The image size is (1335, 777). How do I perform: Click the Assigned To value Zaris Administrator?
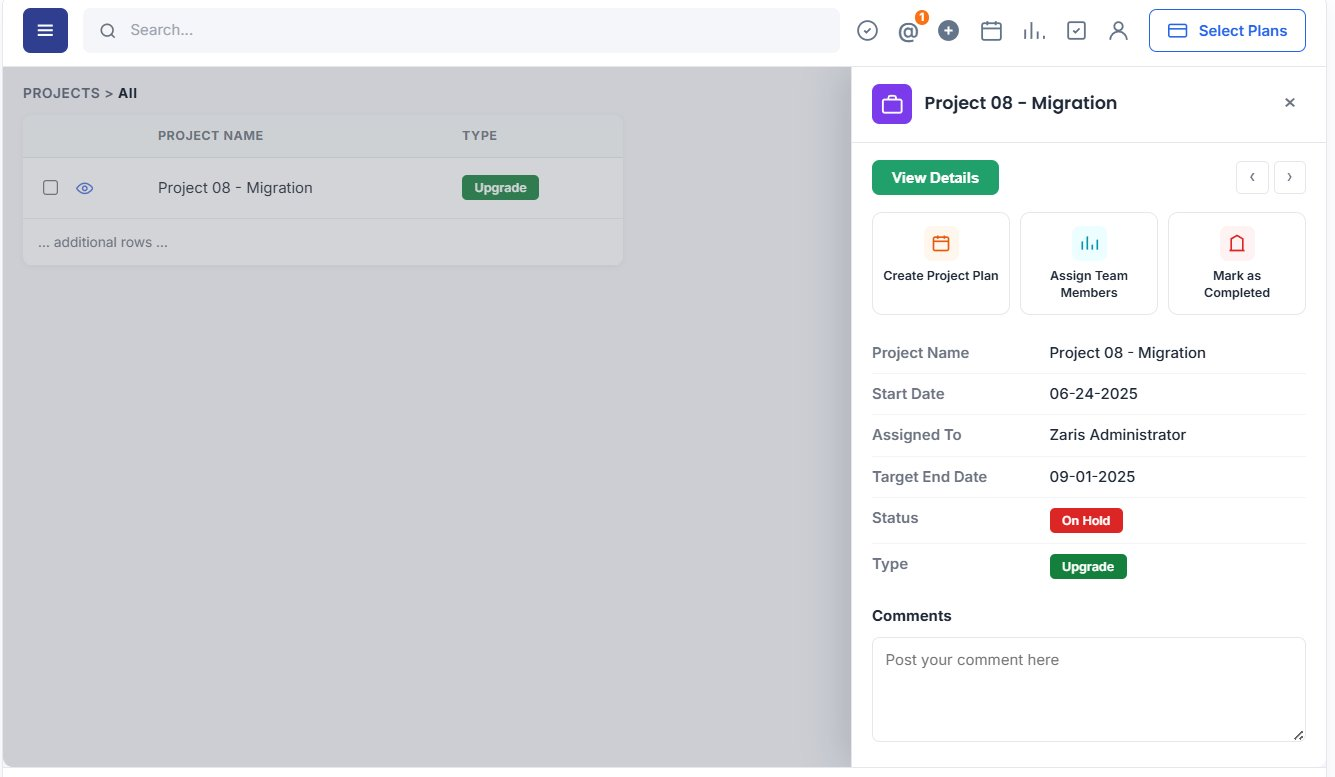[x=1118, y=435]
